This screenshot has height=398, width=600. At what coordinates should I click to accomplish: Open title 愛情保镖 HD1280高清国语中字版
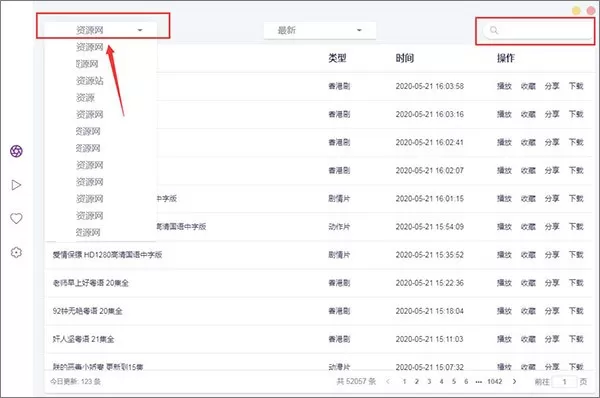point(108,254)
